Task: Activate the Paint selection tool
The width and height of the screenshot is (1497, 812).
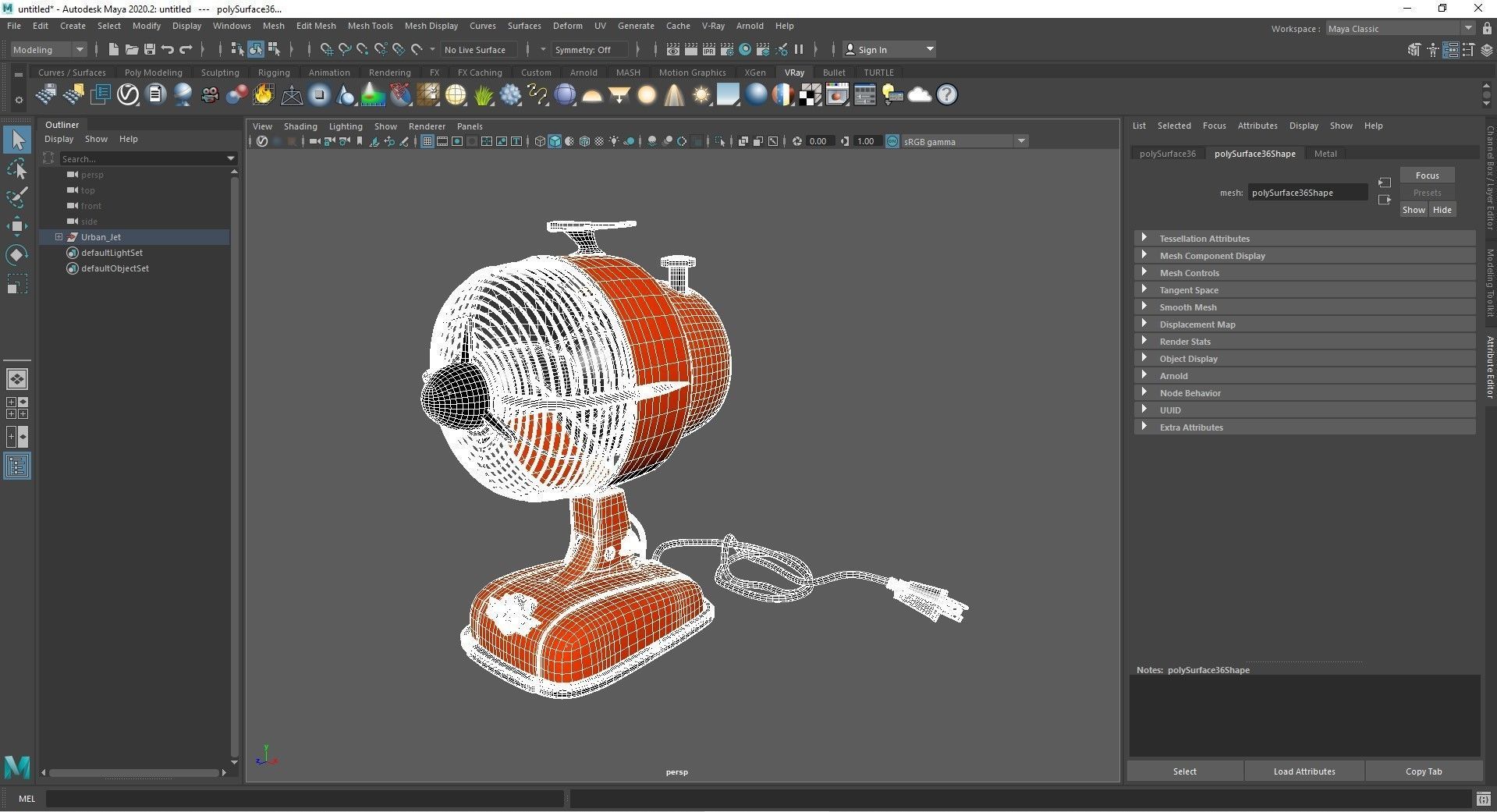Action: 17,197
